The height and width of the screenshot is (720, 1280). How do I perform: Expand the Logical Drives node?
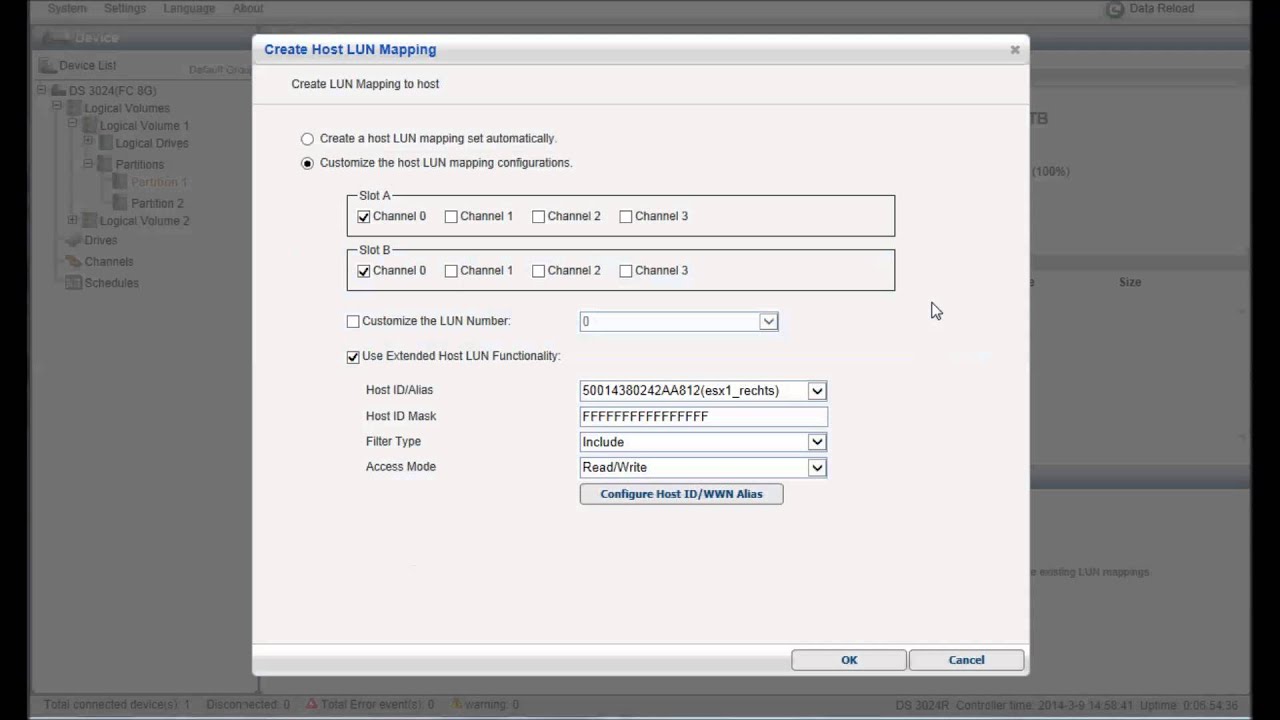coord(88,142)
